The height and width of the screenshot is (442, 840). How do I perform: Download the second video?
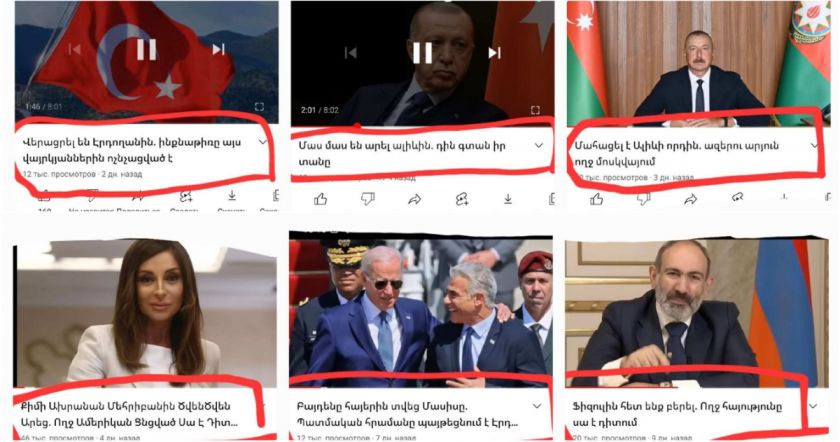(x=508, y=199)
